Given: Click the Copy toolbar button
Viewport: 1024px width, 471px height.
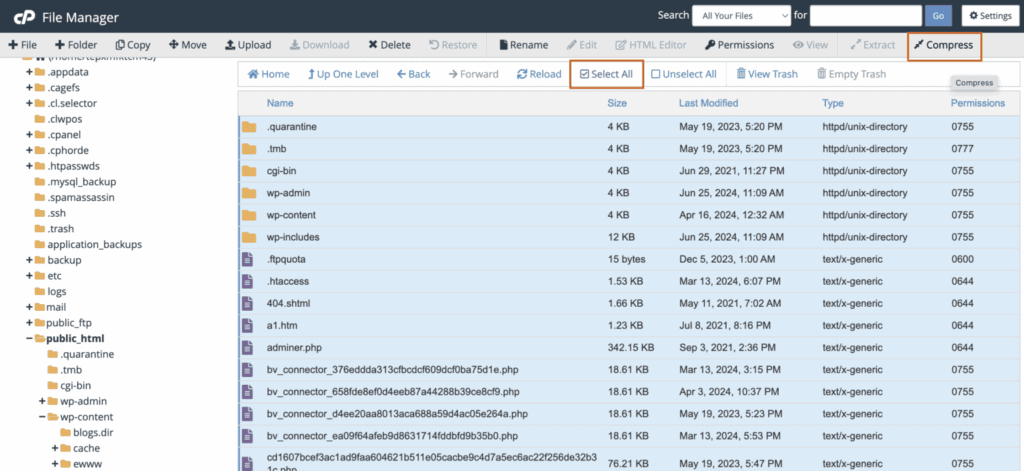Looking at the screenshot, I should point(133,45).
